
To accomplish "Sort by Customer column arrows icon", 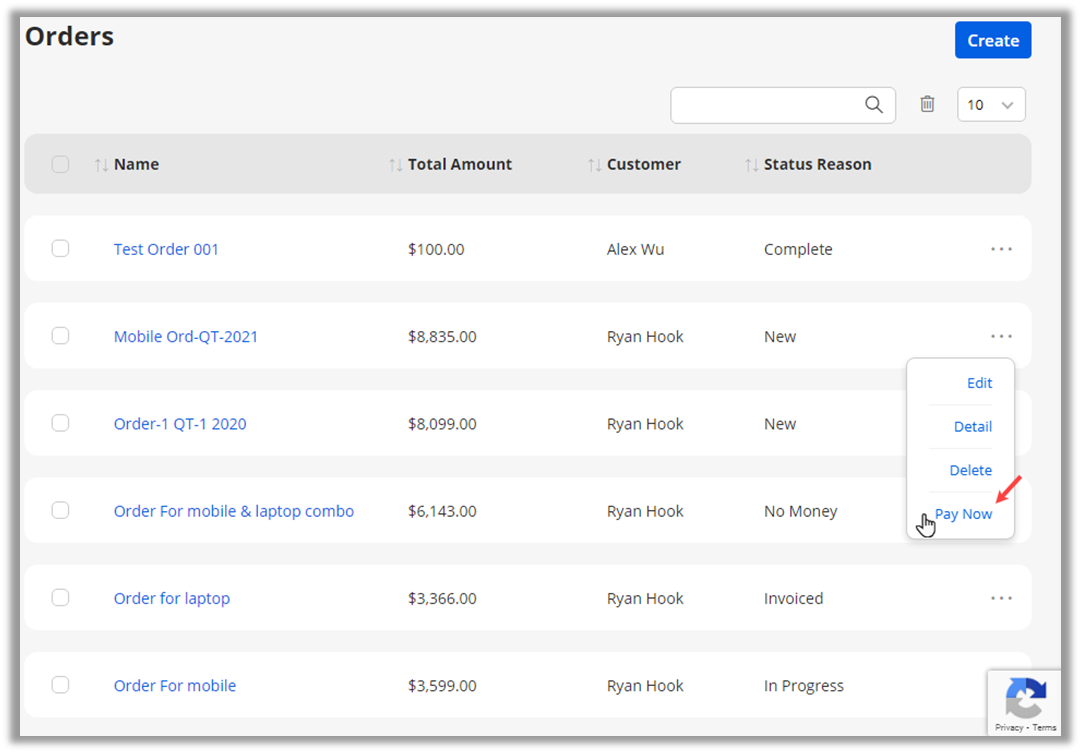I will [594, 165].
